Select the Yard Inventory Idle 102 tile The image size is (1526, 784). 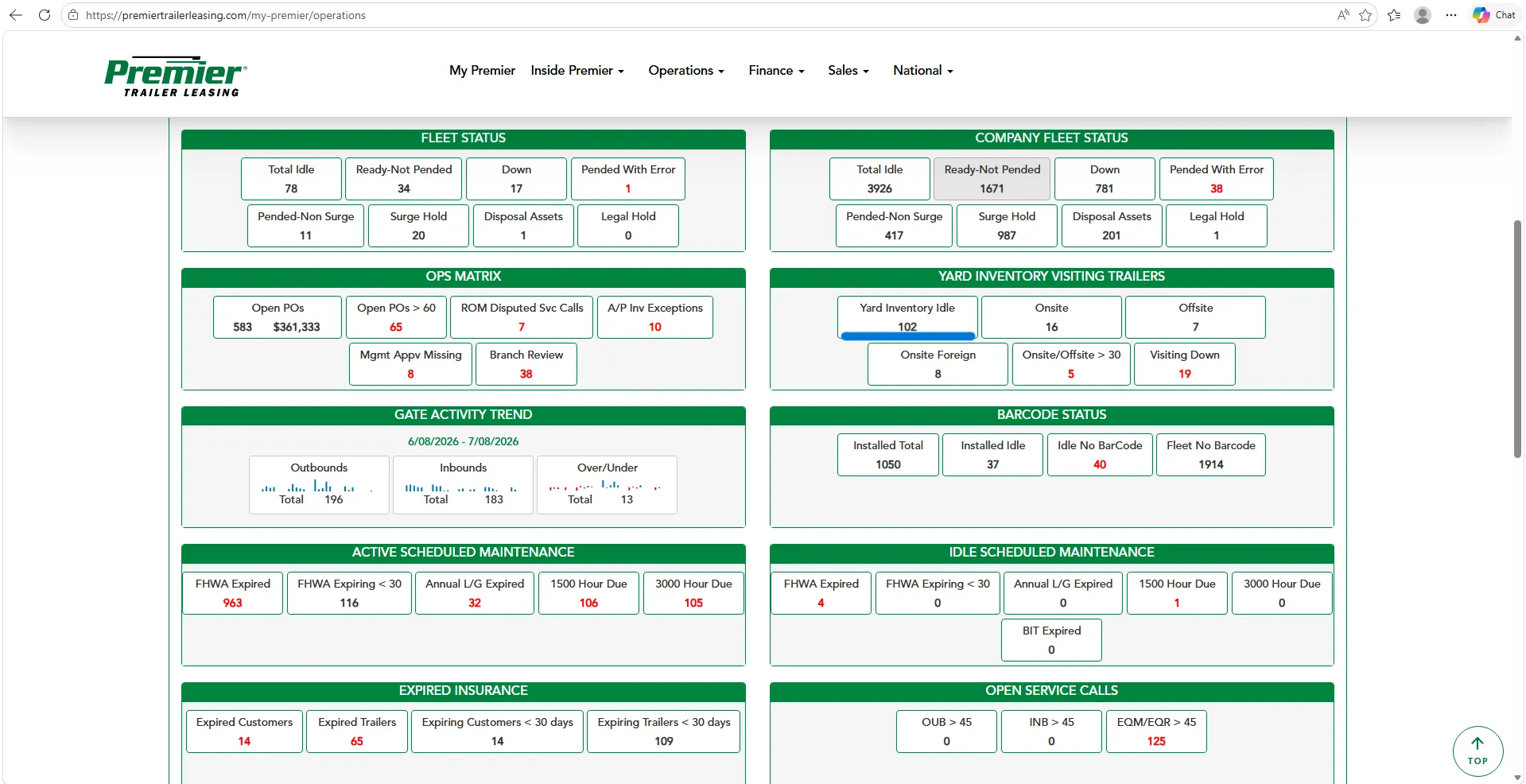(907, 317)
